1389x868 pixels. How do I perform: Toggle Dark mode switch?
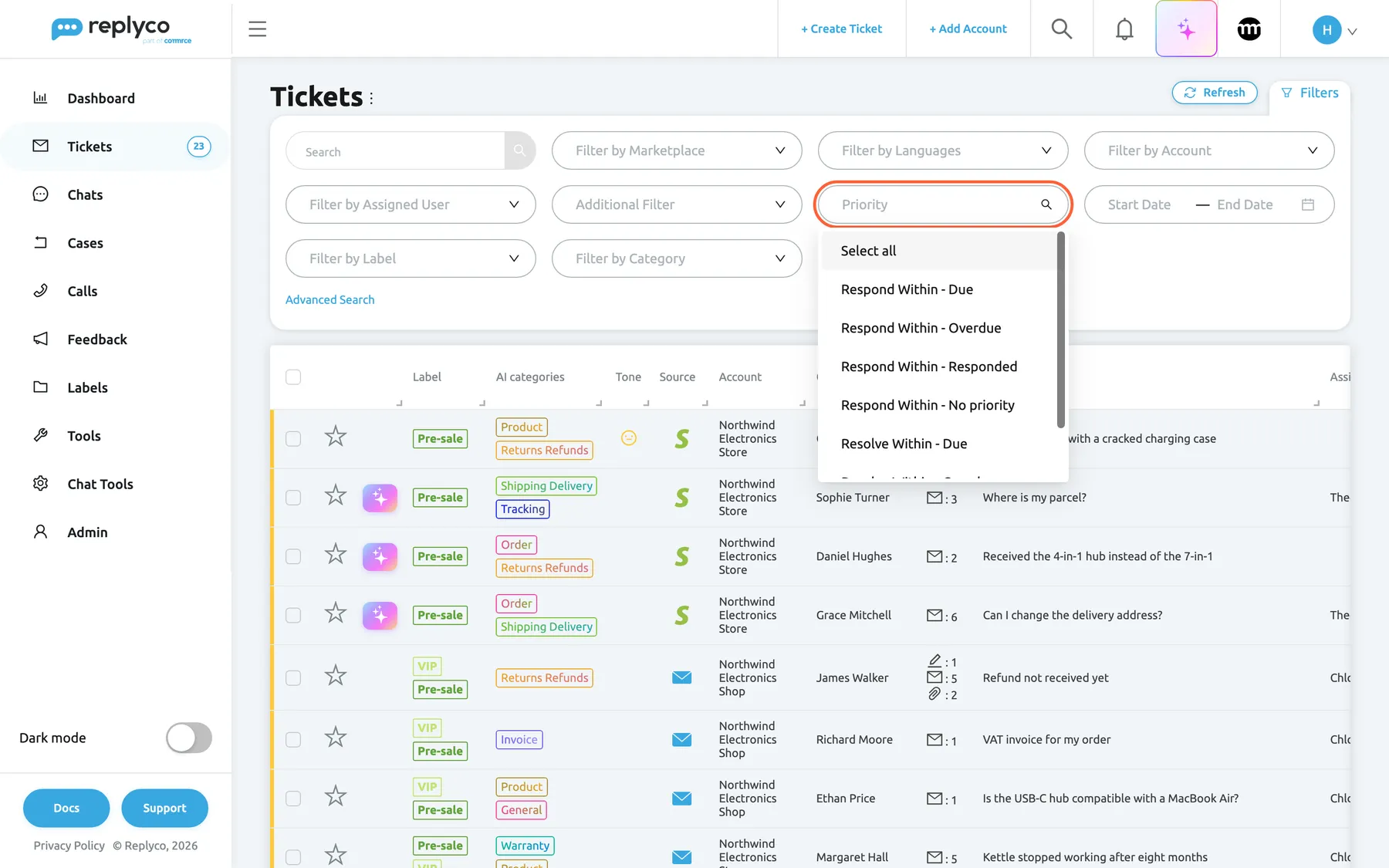tap(189, 738)
